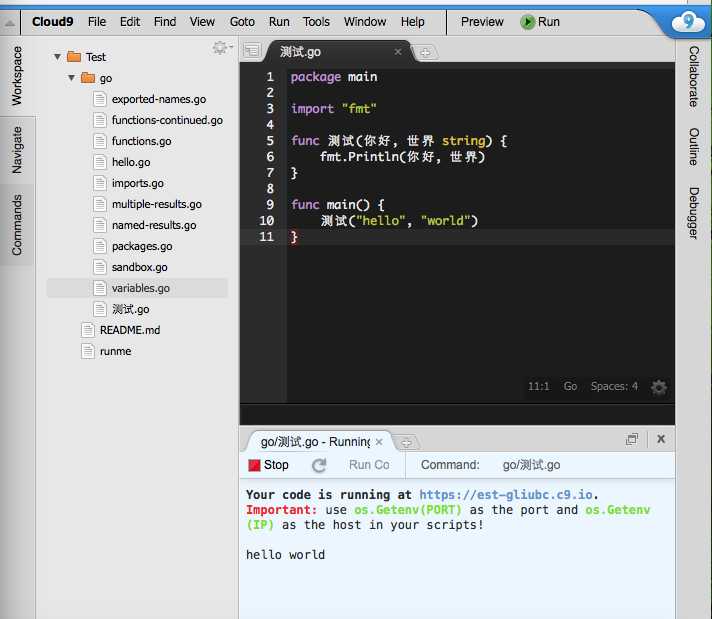Image resolution: width=712 pixels, height=619 pixels.
Task: Open the Debugger side panel
Action: pos(693,213)
